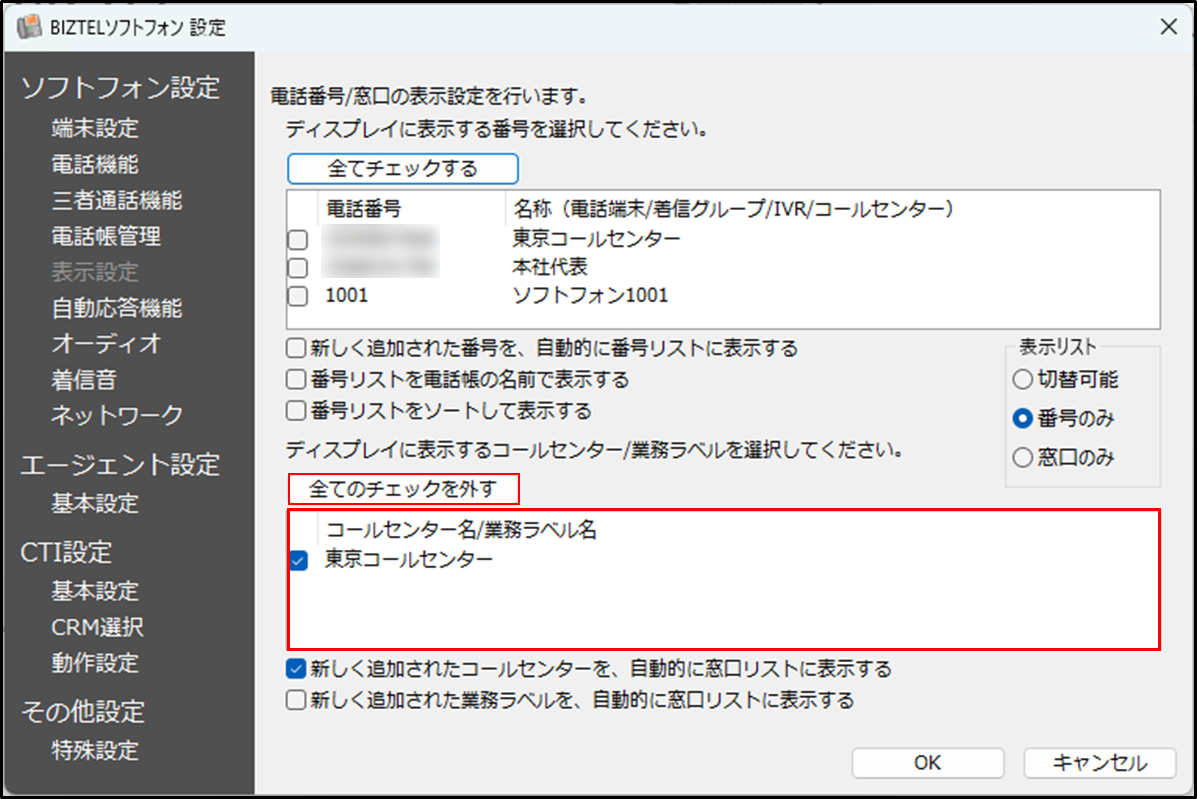
Task: Click the 全てのチェックを外す button
Action: tap(404, 489)
